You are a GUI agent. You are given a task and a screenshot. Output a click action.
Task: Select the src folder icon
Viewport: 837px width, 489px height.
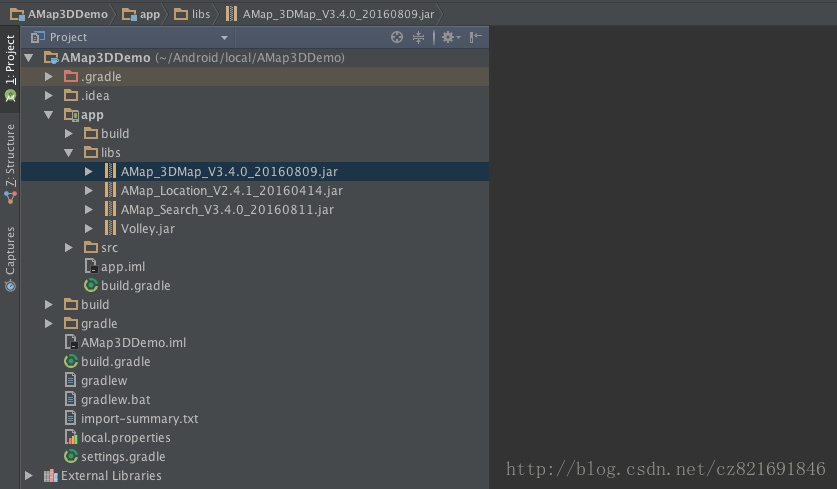point(91,247)
